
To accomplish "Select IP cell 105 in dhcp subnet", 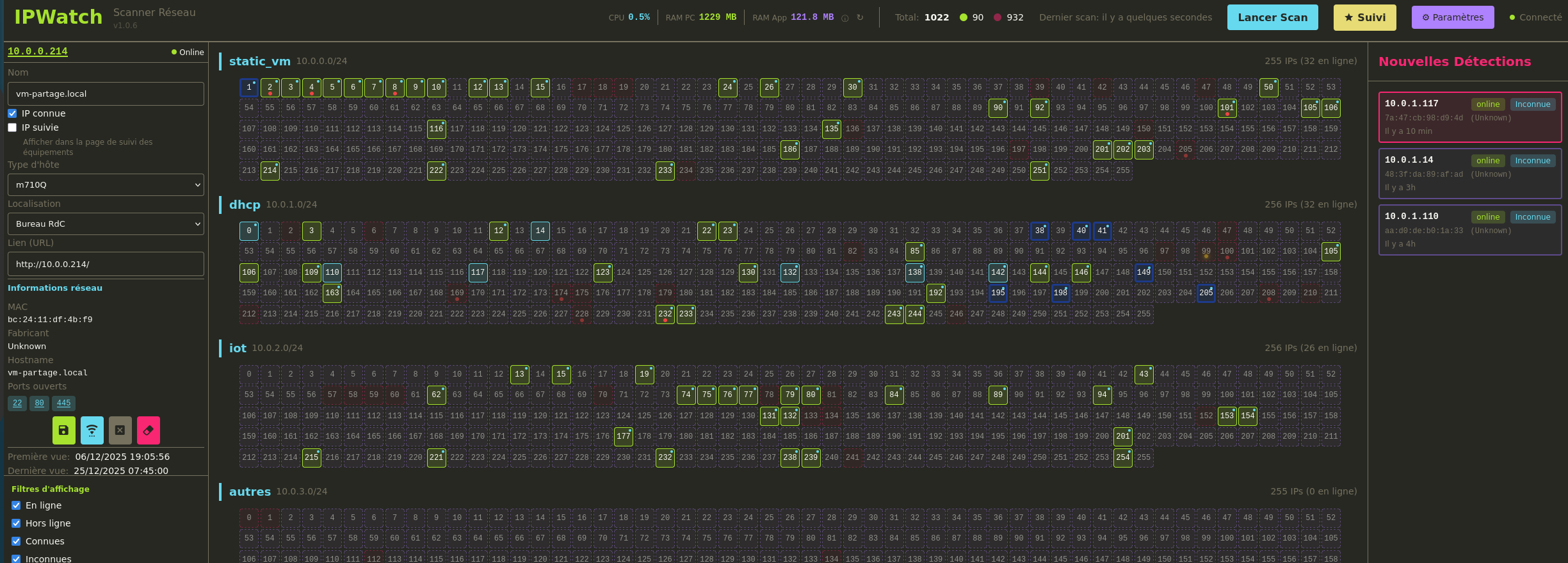I will coord(1330,251).
